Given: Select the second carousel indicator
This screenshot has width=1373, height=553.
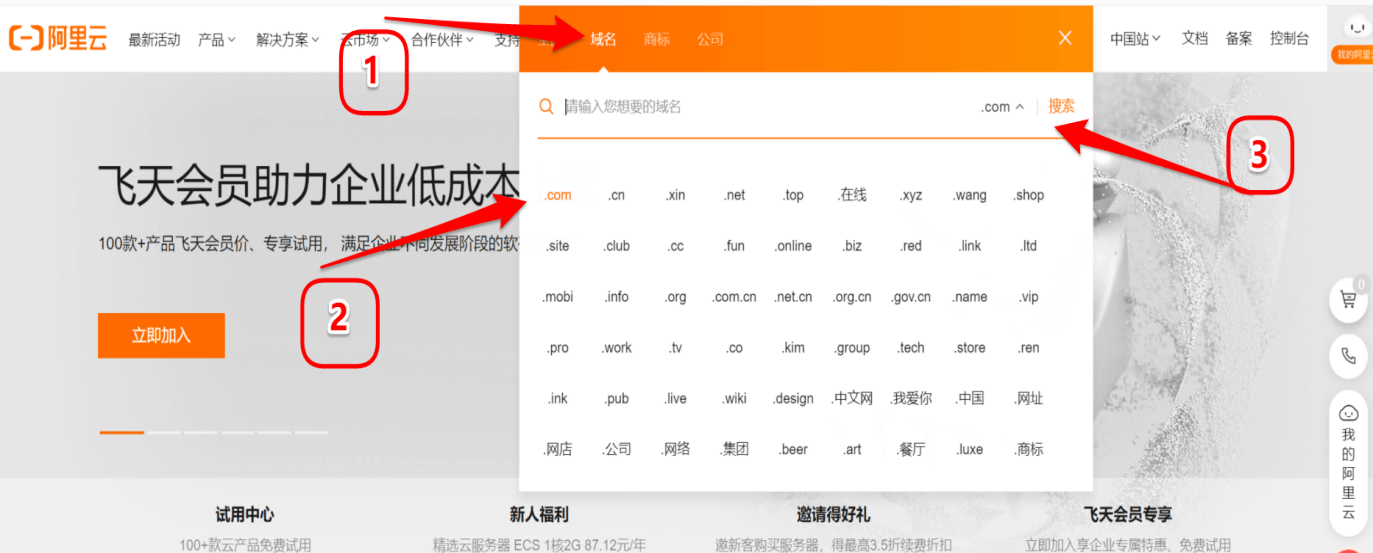Looking at the screenshot, I should tap(164, 432).
